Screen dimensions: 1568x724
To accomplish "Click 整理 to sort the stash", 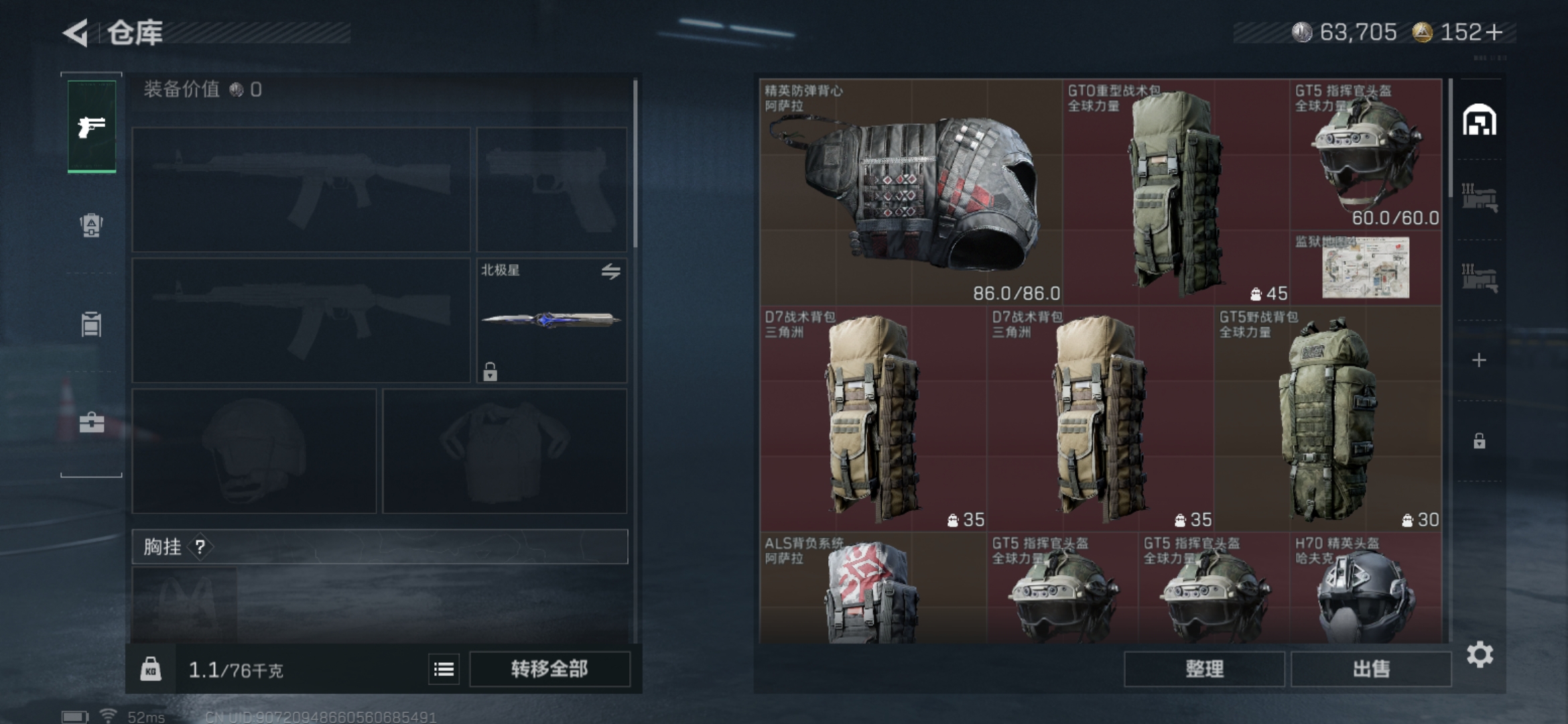I will (x=1204, y=669).
